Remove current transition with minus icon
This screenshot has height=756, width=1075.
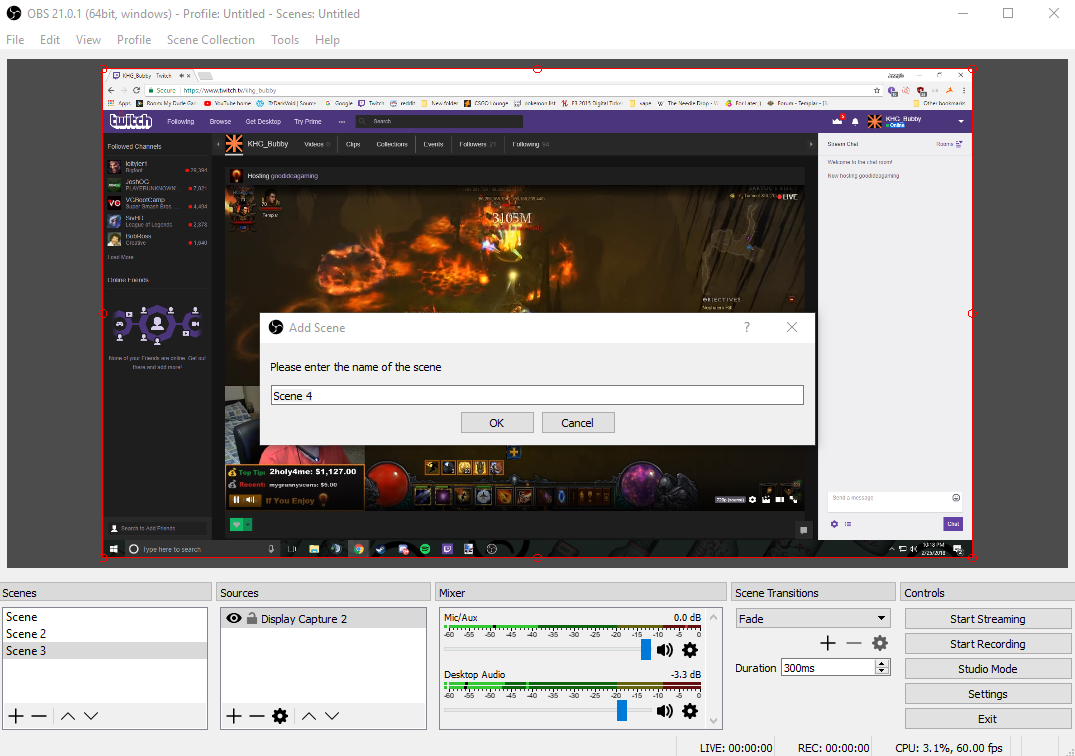pyautogui.click(x=853, y=643)
